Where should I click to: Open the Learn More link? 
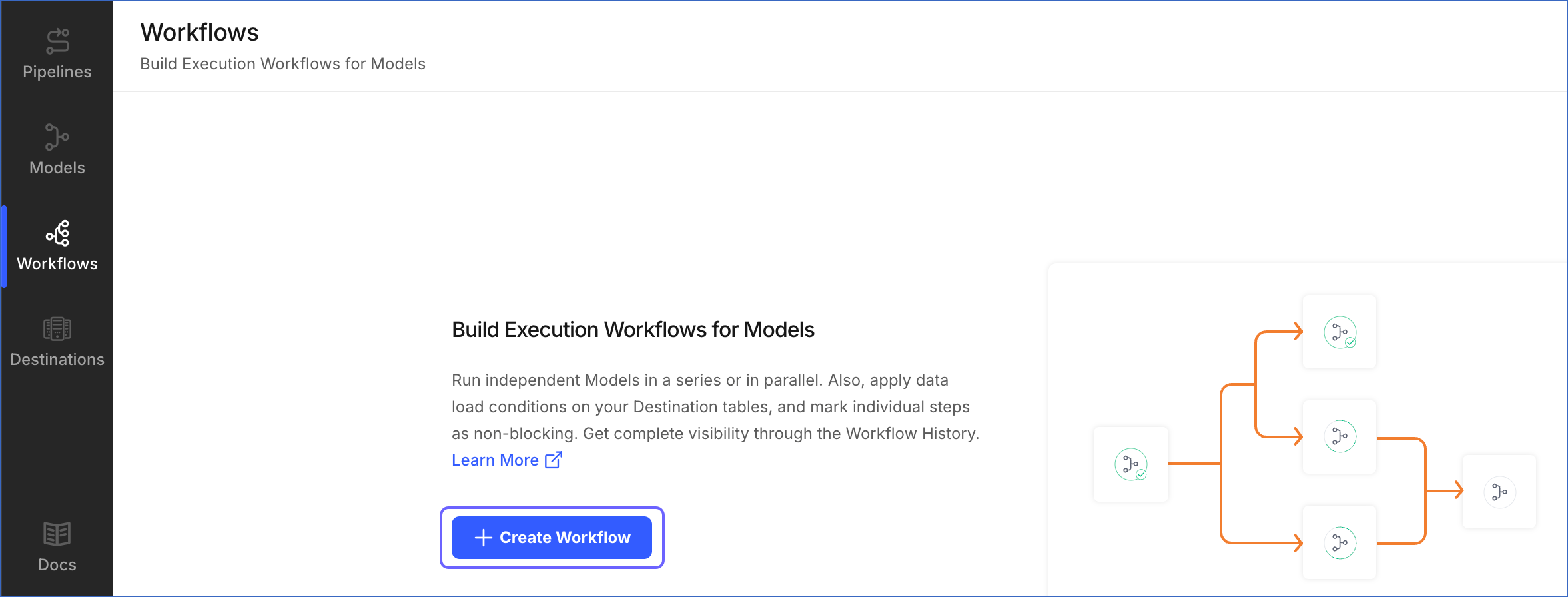[x=494, y=460]
